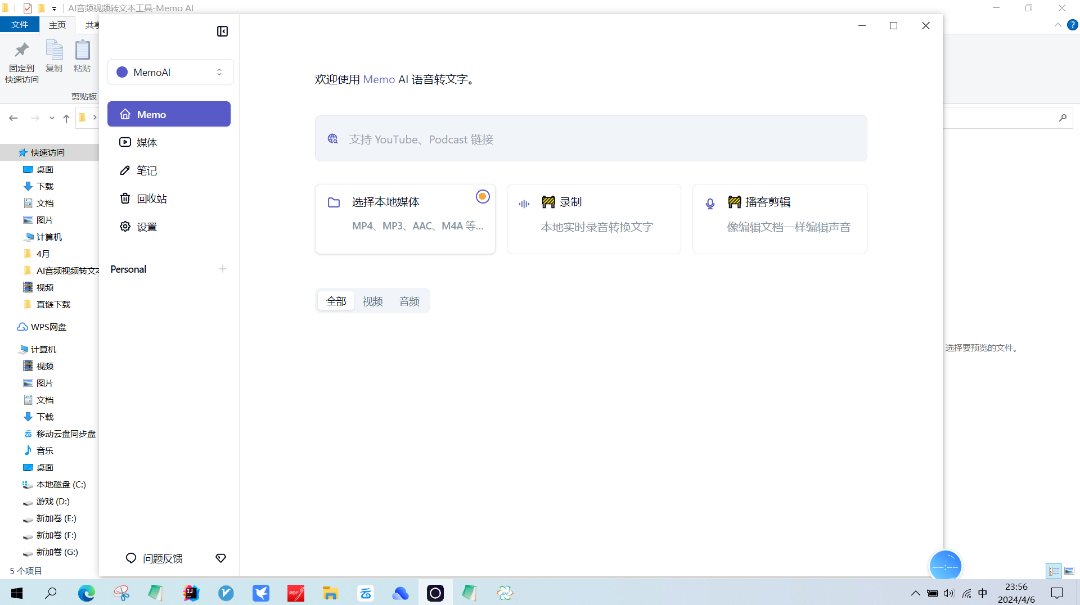The width and height of the screenshot is (1080, 605).
Task: Click the orange circle badge on local media card
Action: [x=483, y=196]
